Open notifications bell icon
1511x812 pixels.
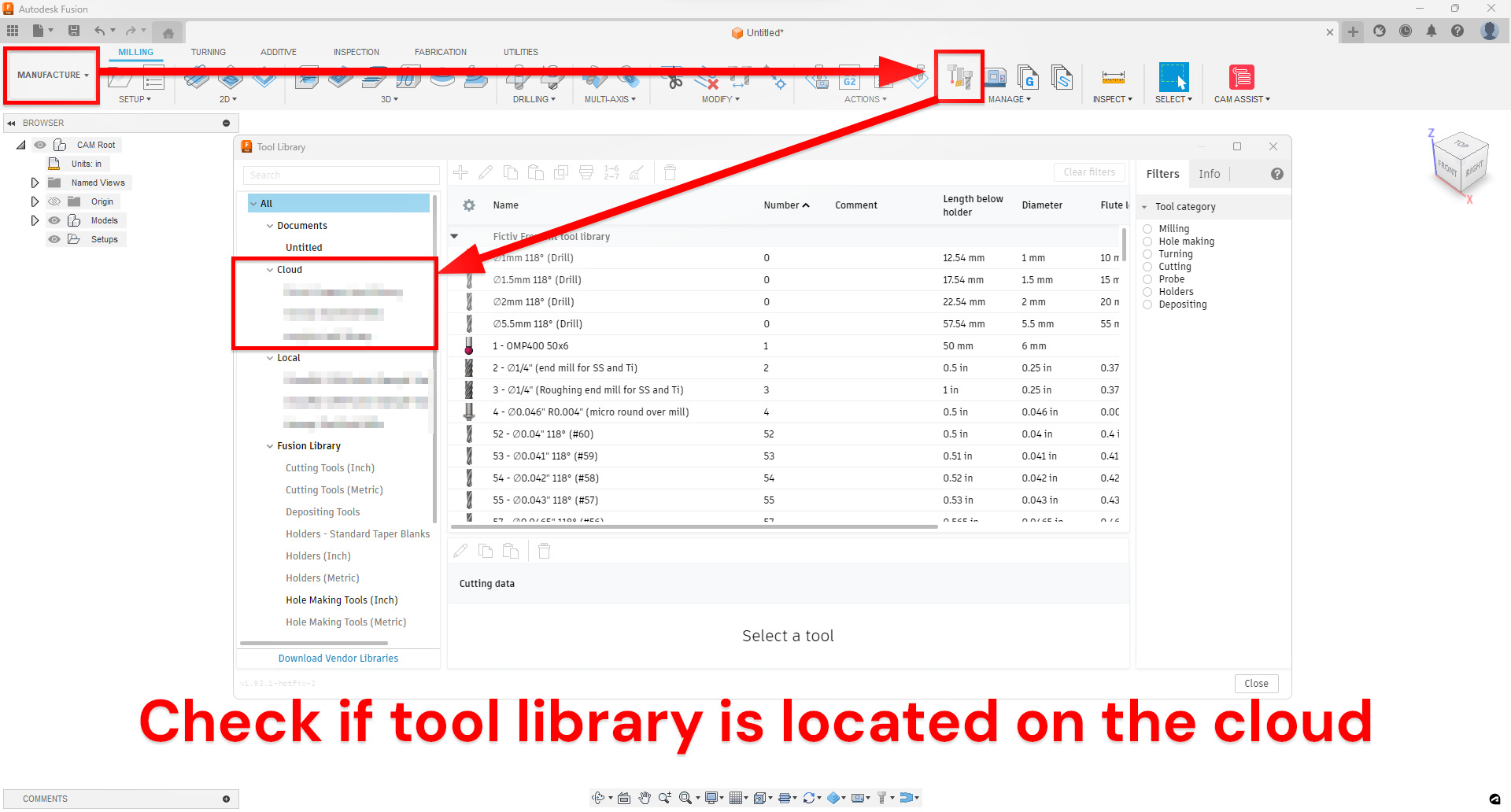point(1432,31)
